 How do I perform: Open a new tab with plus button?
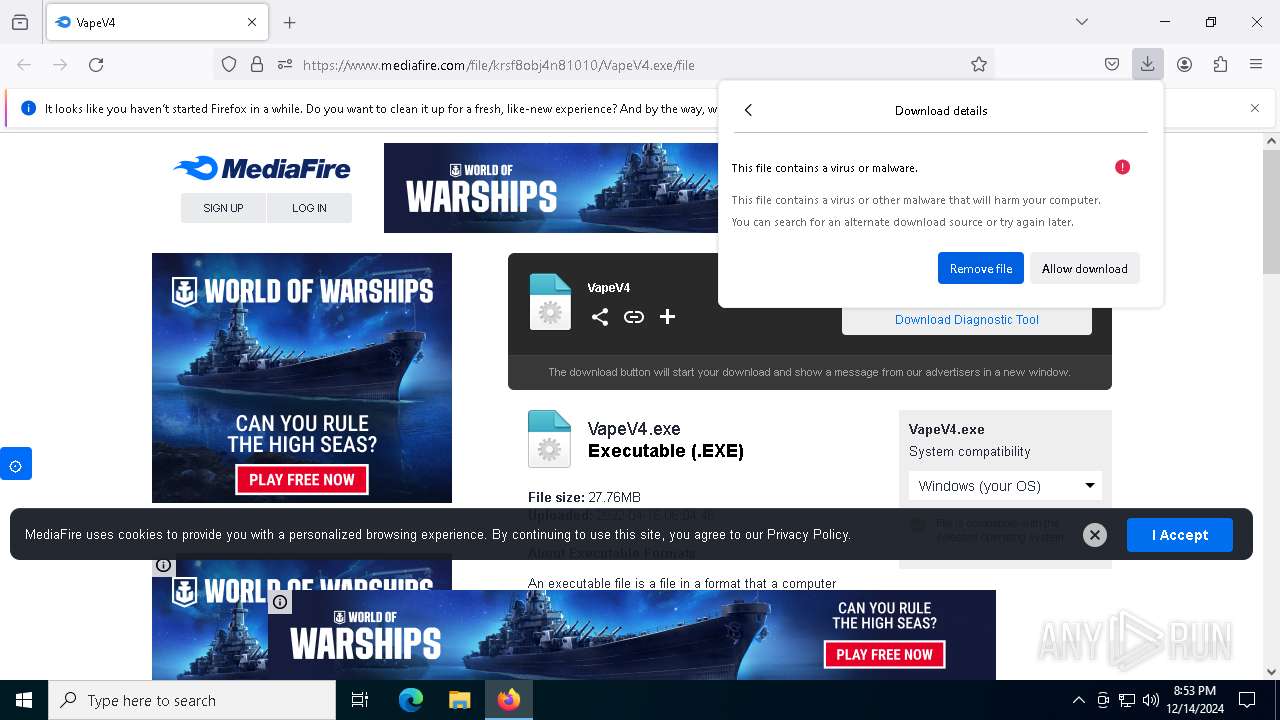pos(290,22)
